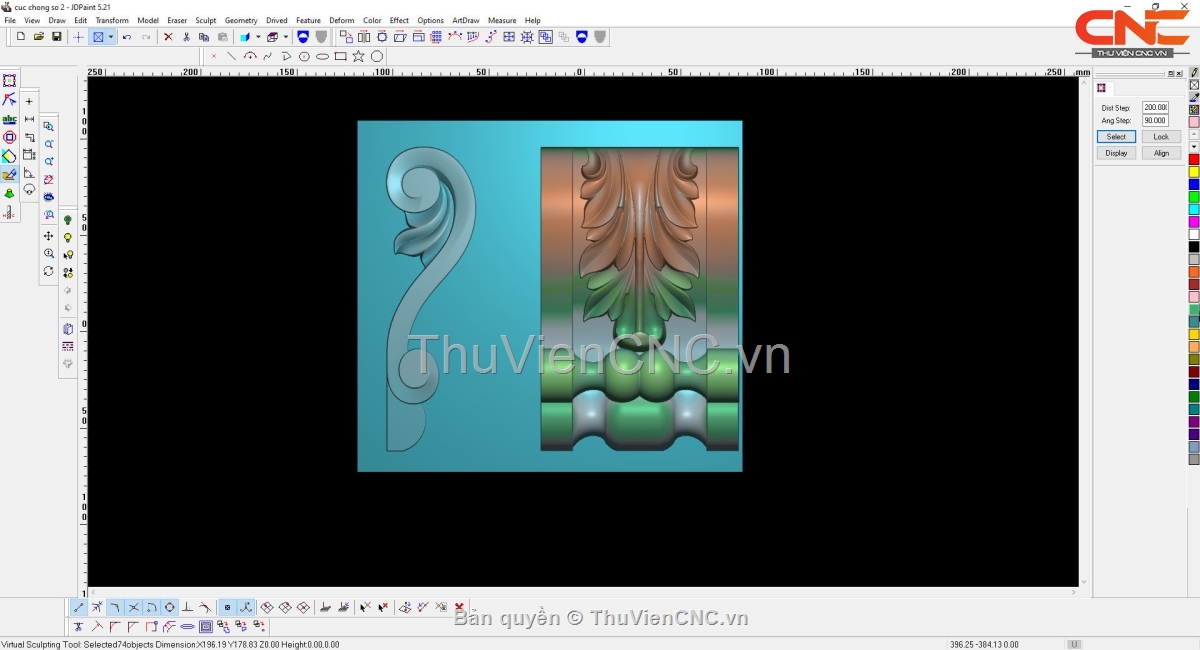Click the rotate view icon

(48, 271)
